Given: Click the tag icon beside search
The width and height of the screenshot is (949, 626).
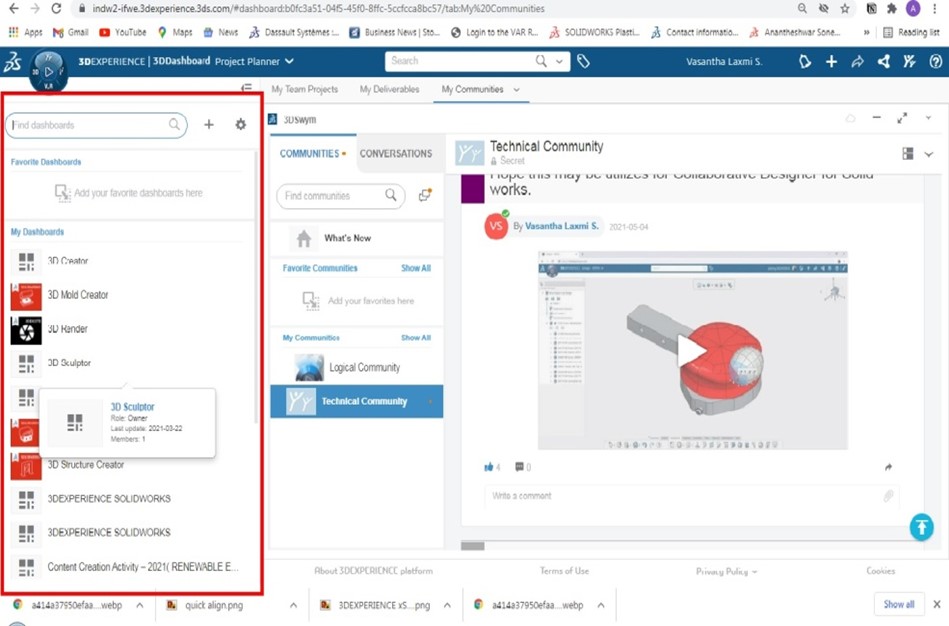Looking at the screenshot, I should point(583,61).
